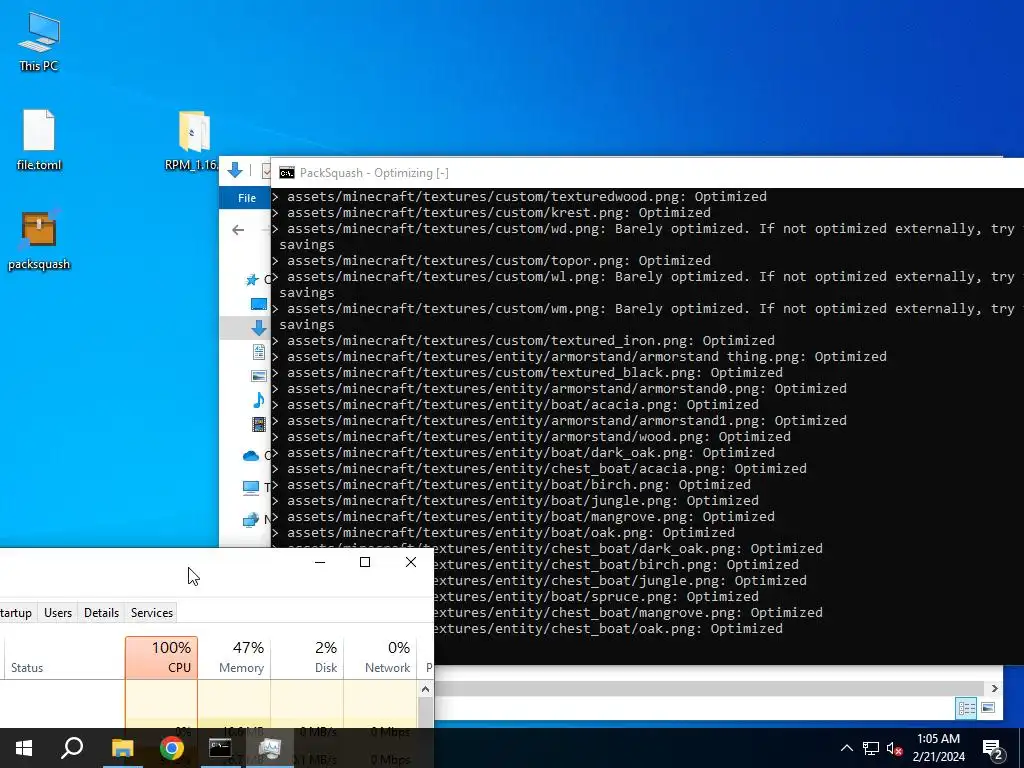The height and width of the screenshot is (768, 1024).
Task: Select Quick access star in Explorer sidebar
Action: pyautogui.click(x=252, y=280)
